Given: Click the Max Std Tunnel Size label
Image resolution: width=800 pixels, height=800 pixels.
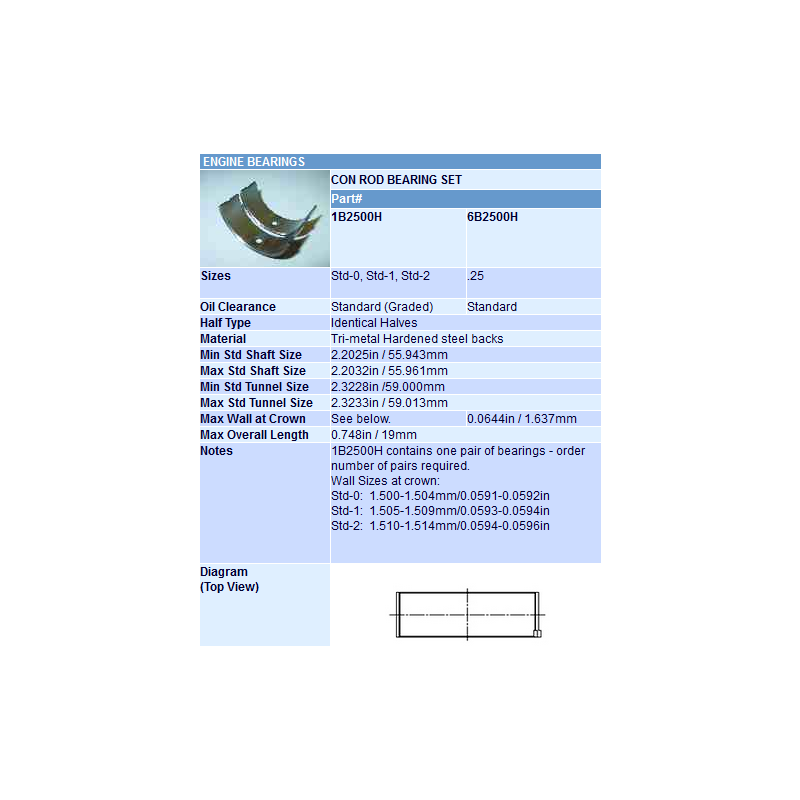Looking at the screenshot, I should (256, 403).
